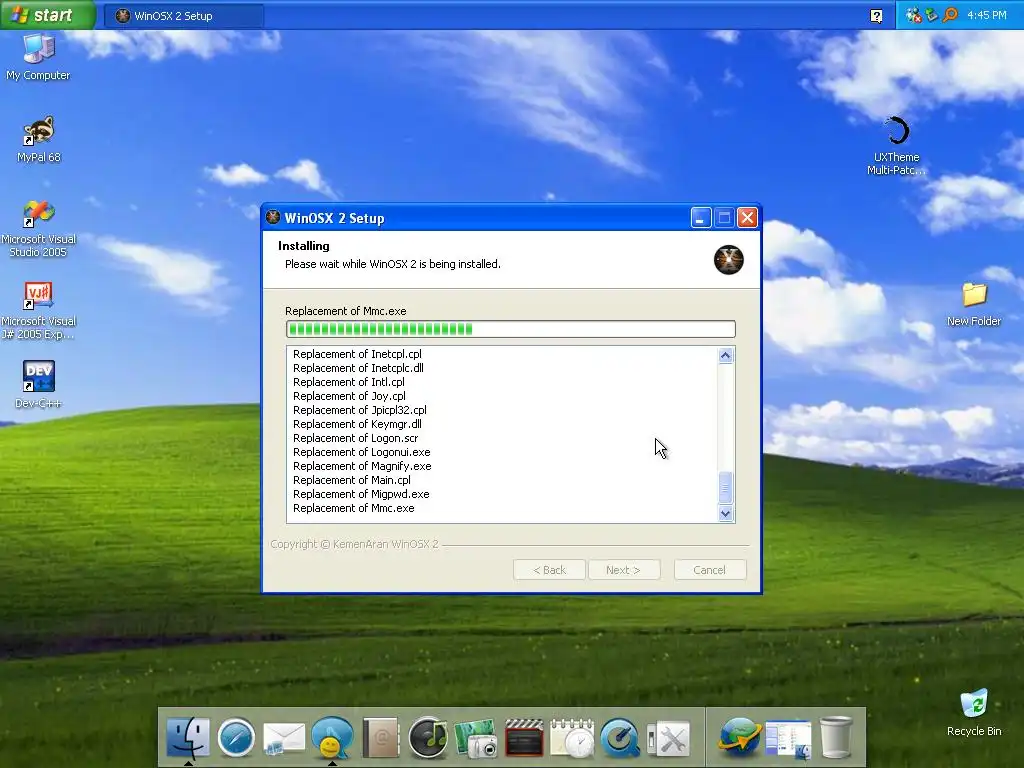Open the dock Trash can
This screenshot has width=1024, height=768.
(836, 738)
